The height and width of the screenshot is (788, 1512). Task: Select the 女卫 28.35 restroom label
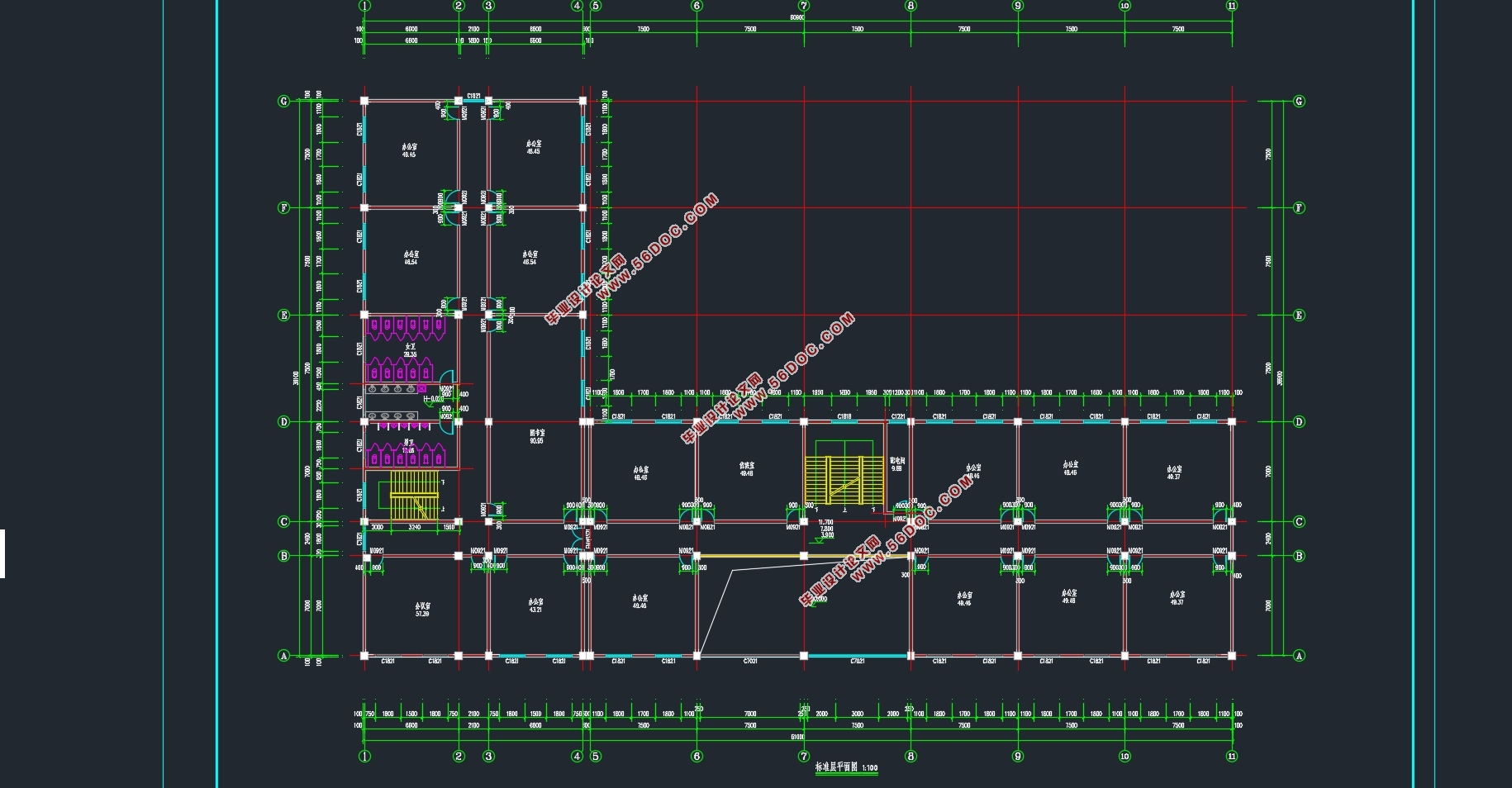click(x=410, y=350)
